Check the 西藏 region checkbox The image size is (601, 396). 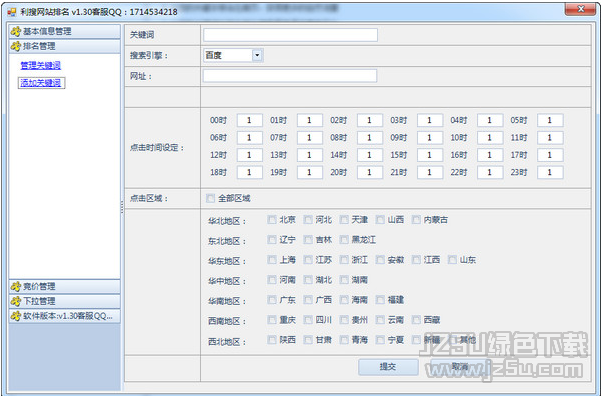[416, 320]
